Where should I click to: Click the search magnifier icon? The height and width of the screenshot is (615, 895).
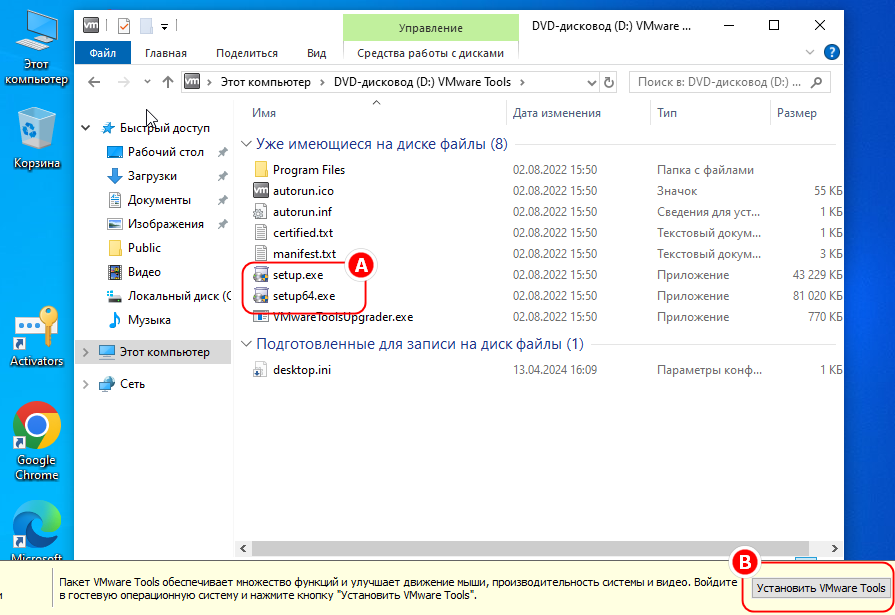point(817,82)
